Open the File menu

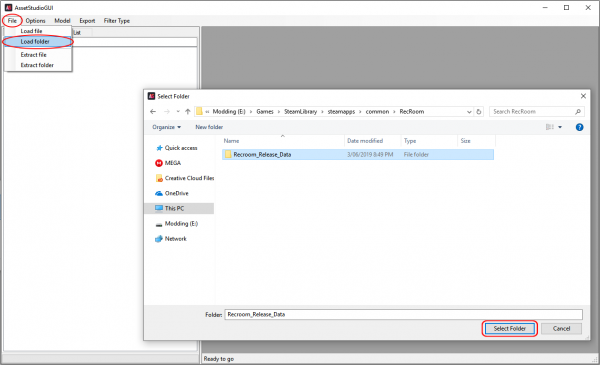pos(12,21)
